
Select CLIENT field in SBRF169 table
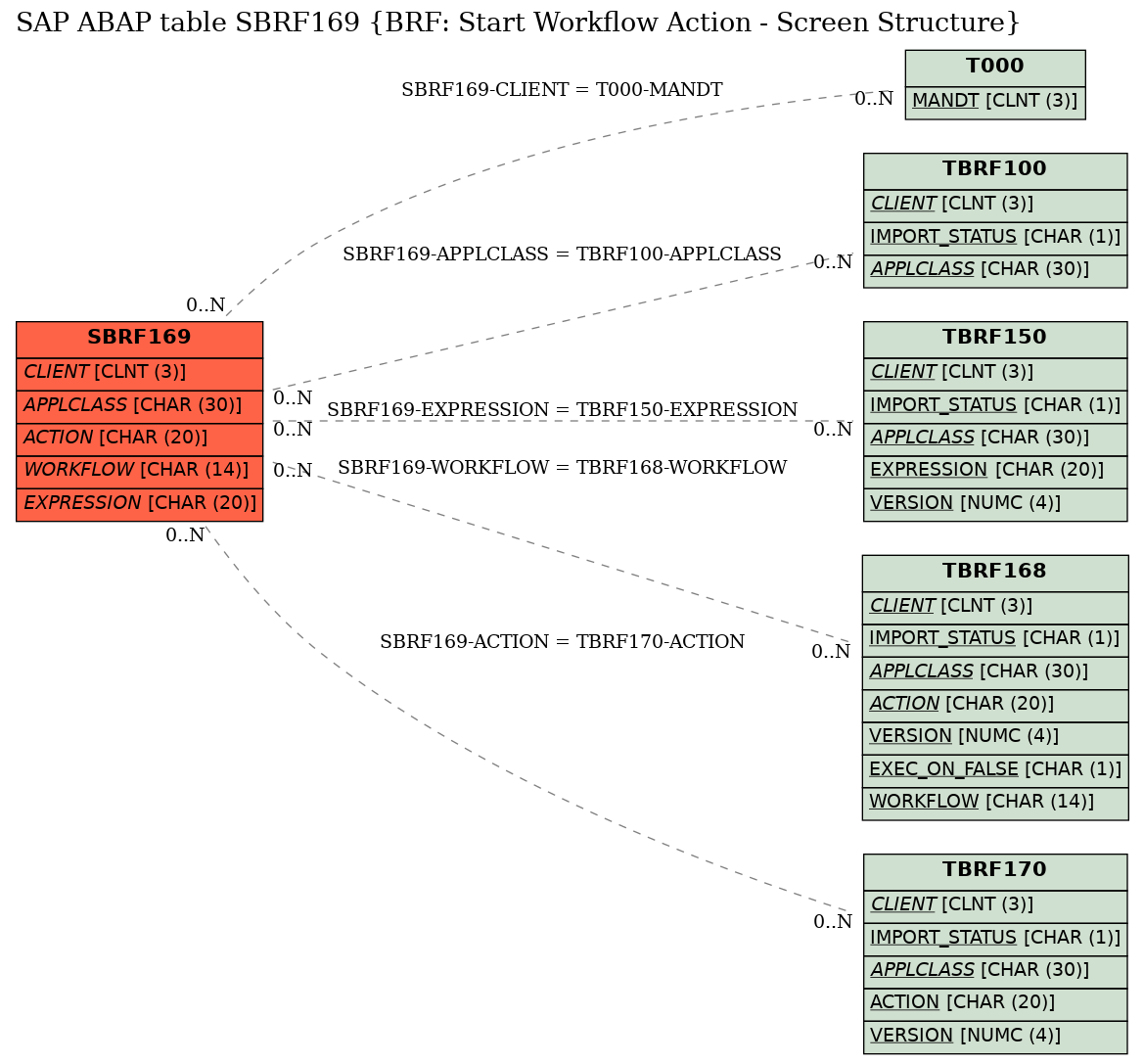coord(139,374)
